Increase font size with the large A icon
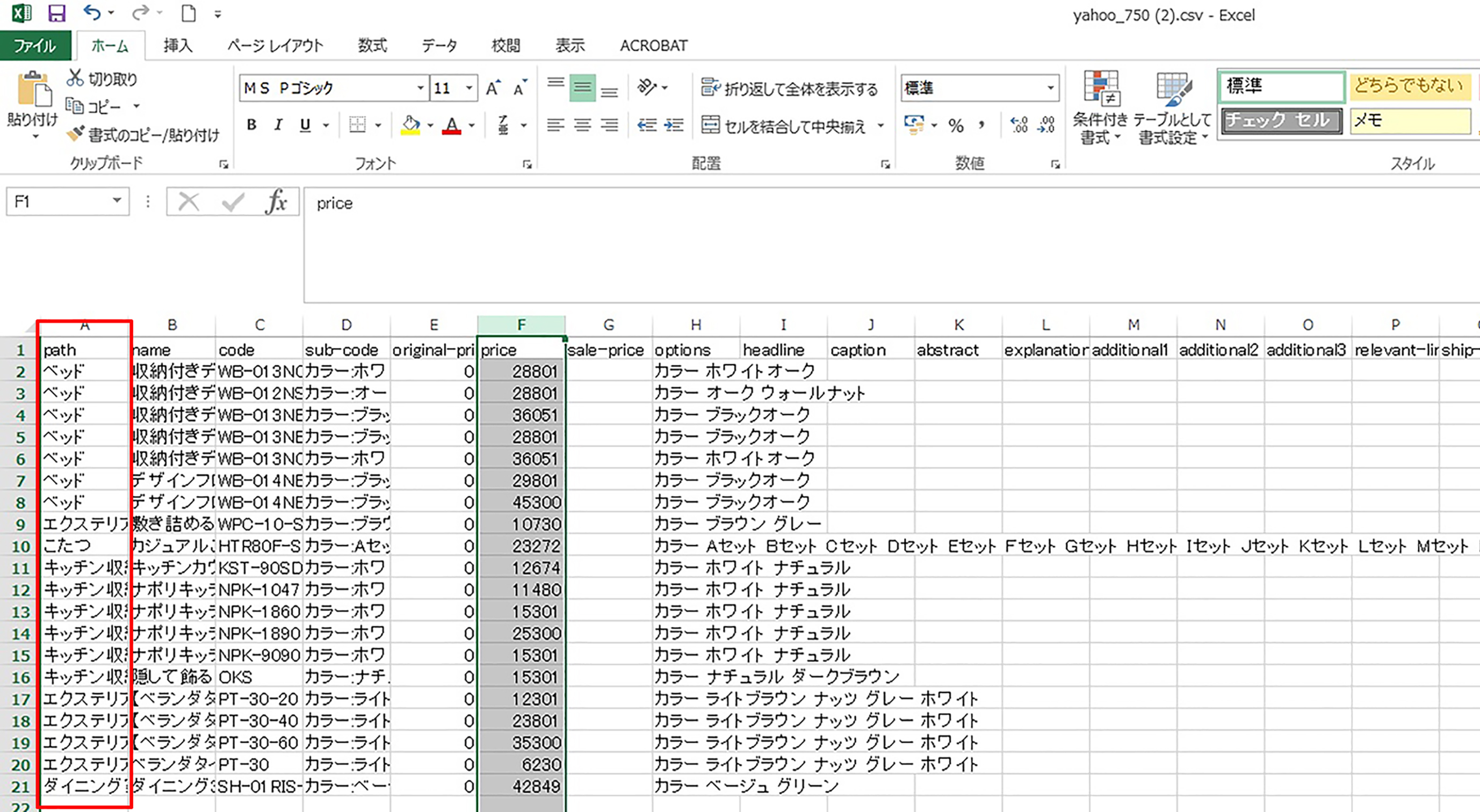 493,89
